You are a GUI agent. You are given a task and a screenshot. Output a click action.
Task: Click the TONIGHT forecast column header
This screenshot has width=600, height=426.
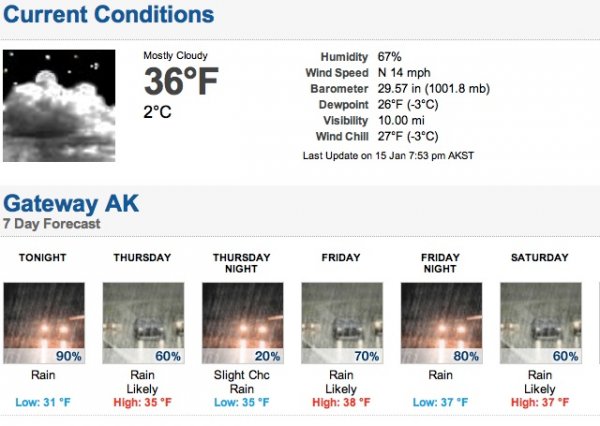(44, 258)
